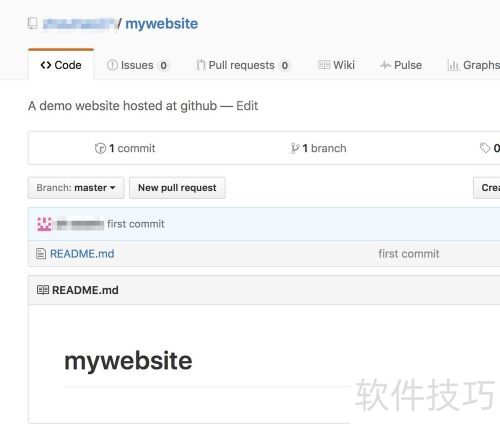Click the Pulse waveform icon
This screenshot has height=432, width=500.
click(x=386, y=65)
